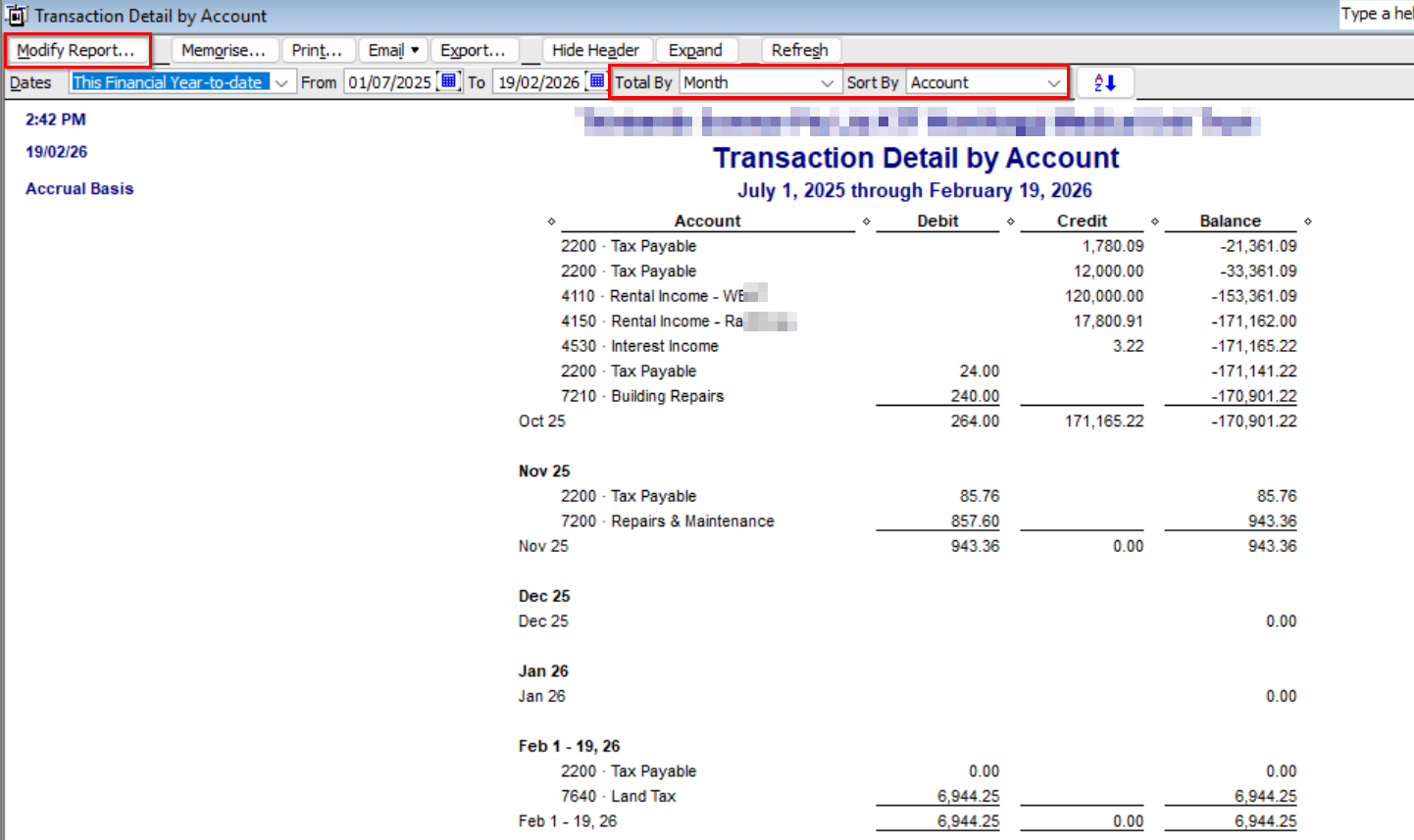Click the Accrual Basis label
Screen dimensions: 1414x840
[x=79, y=188]
